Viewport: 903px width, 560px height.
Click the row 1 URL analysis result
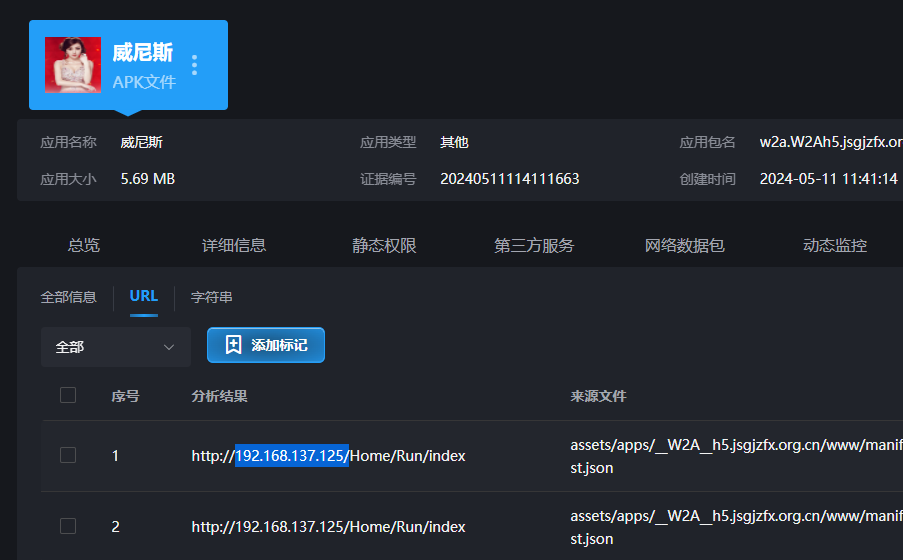328,456
